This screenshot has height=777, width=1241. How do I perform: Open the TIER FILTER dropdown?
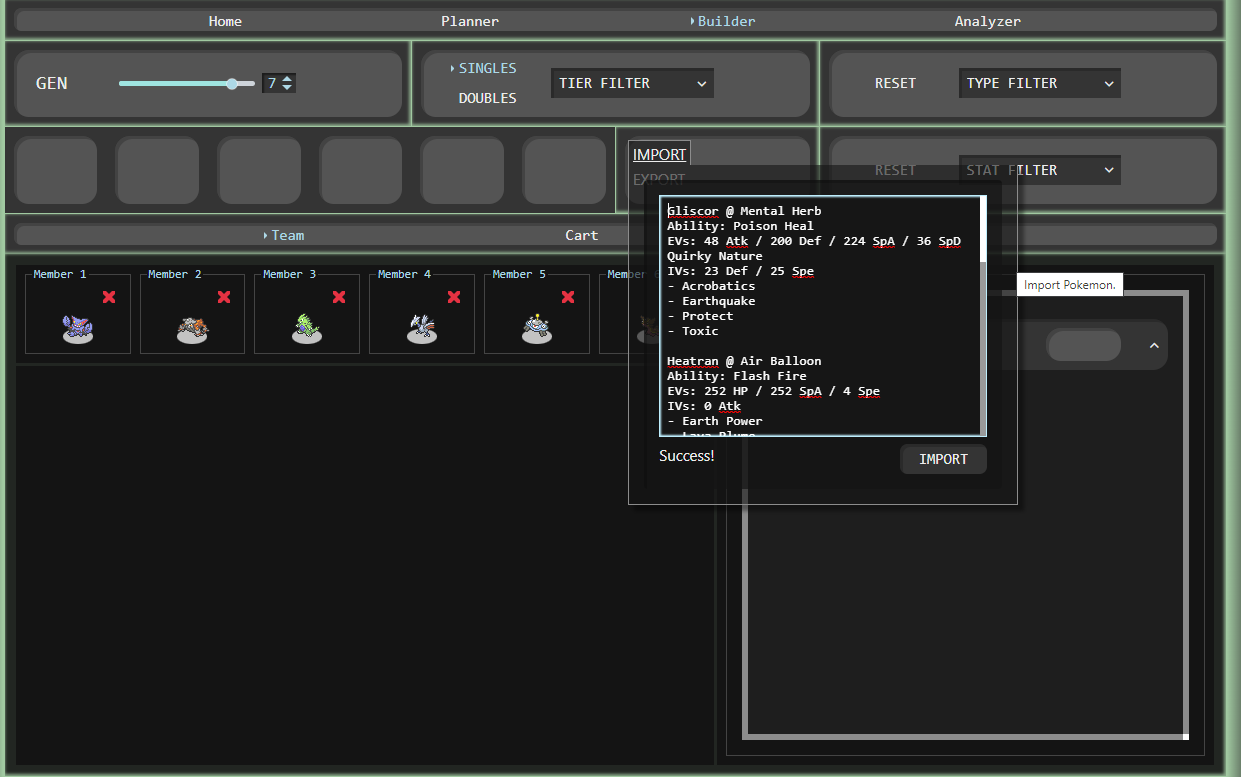pyautogui.click(x=632, y=83)
